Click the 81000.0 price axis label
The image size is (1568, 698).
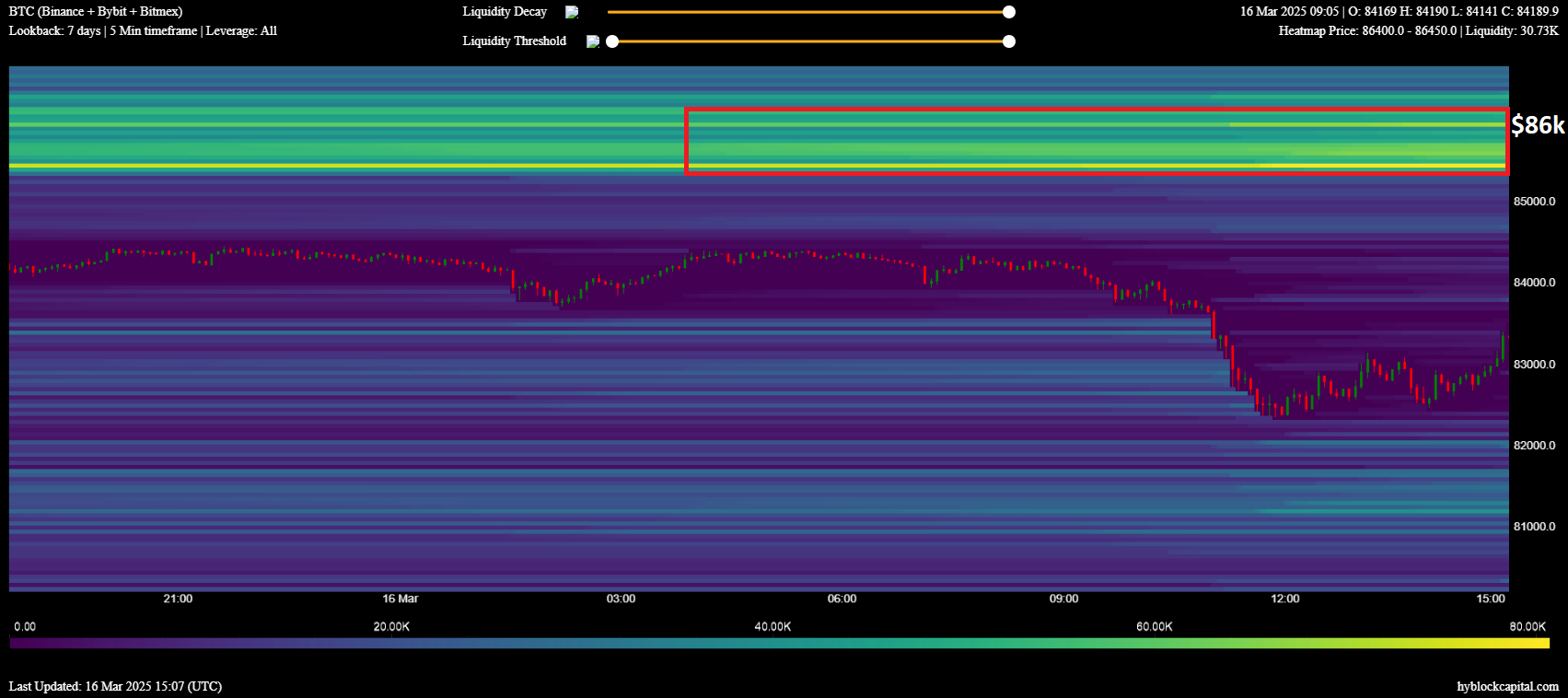click(1534, 527)
